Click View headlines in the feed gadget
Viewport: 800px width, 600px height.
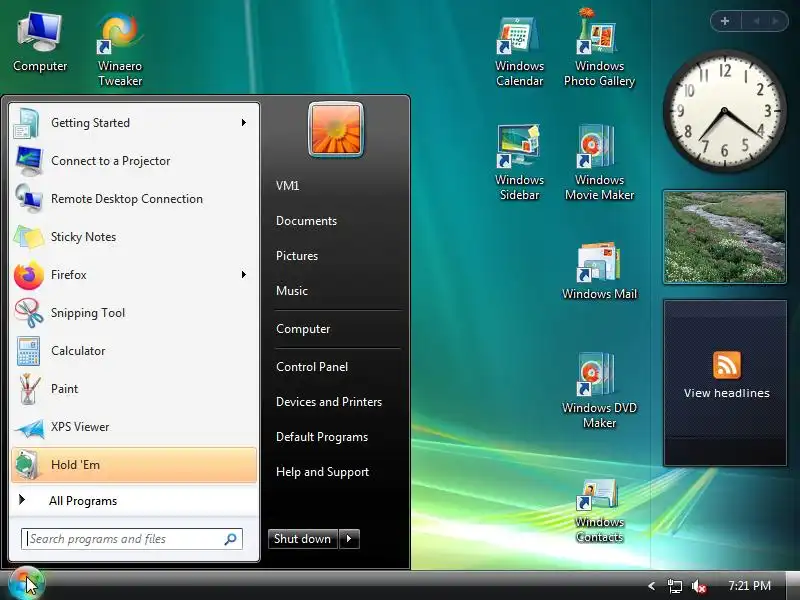point(727,393)
